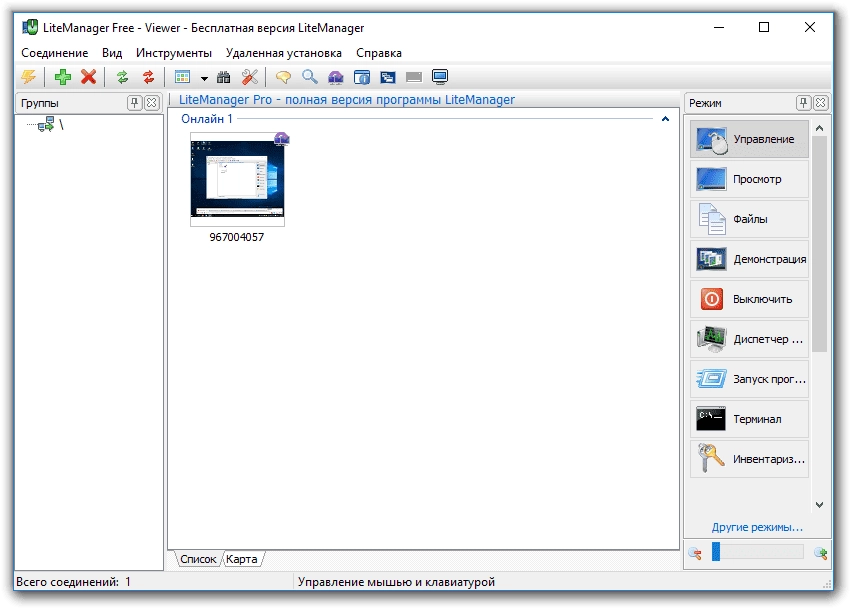This screenshot has height=610, width=851.
Task: Click the lightning bolt connect icon
Action: pyautogui.click(x=28, y=77)
